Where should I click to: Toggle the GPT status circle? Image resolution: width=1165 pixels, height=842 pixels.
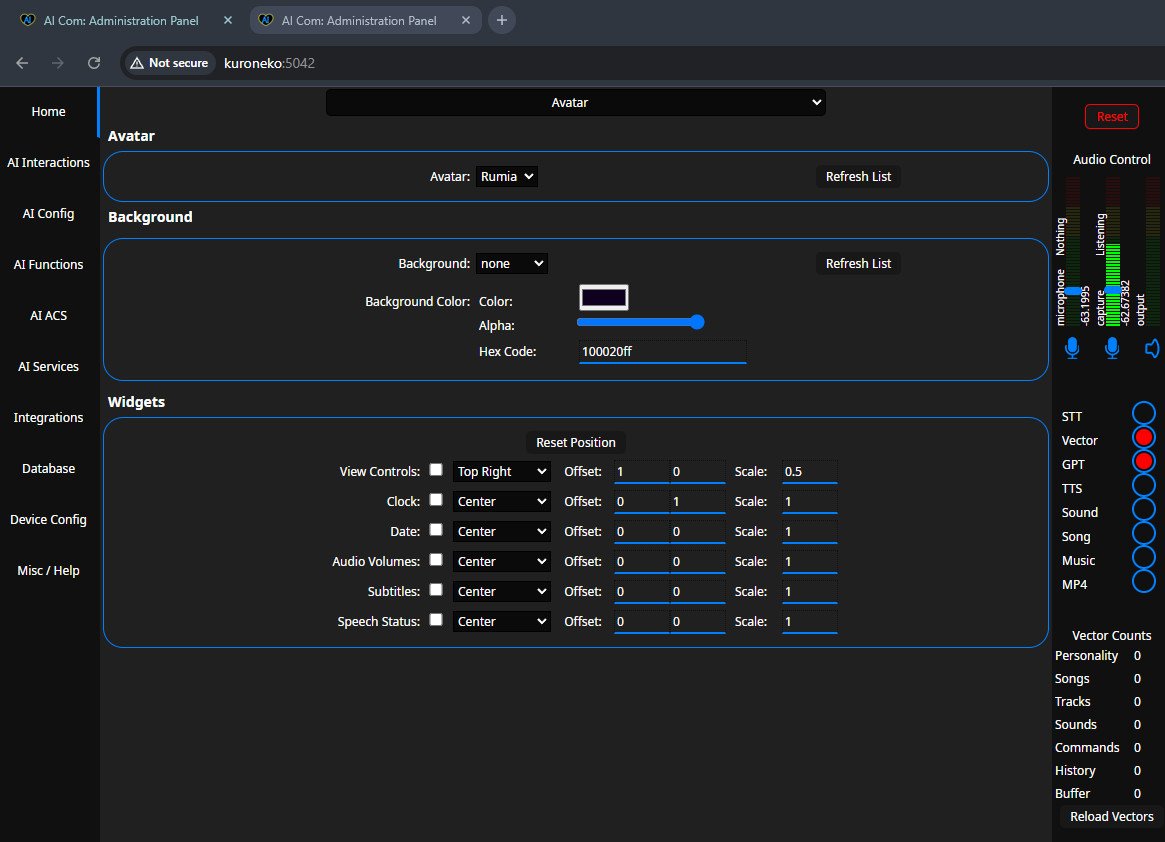coord(1143,462)
